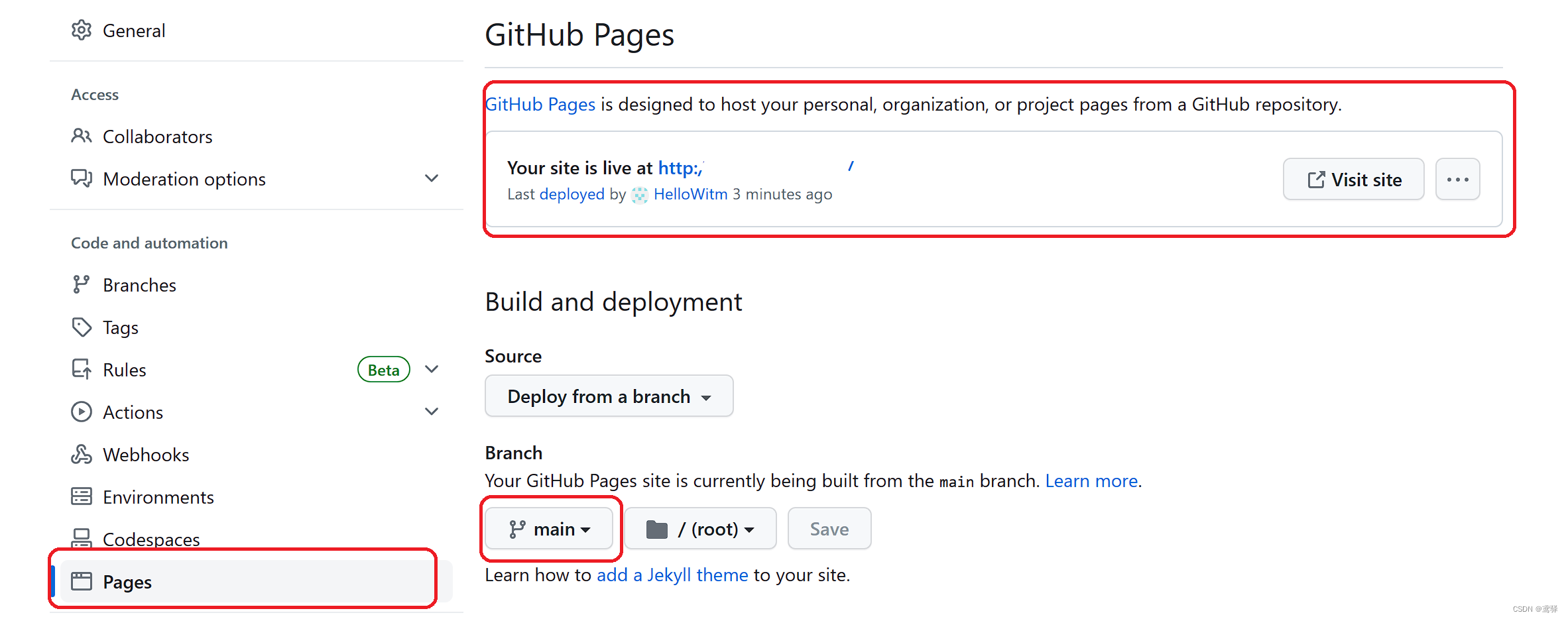The image size is (1568, 619).
Task: Click the Codespaces icon
Action: (x=82, y=538)
